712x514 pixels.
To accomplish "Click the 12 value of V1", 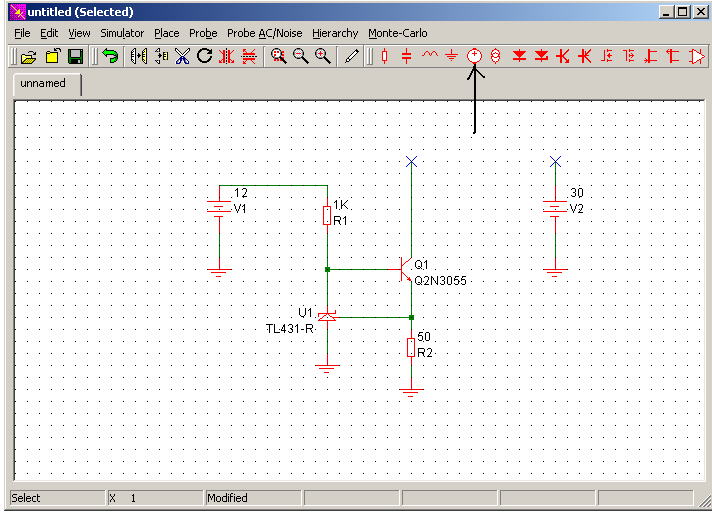I will 241,193.
